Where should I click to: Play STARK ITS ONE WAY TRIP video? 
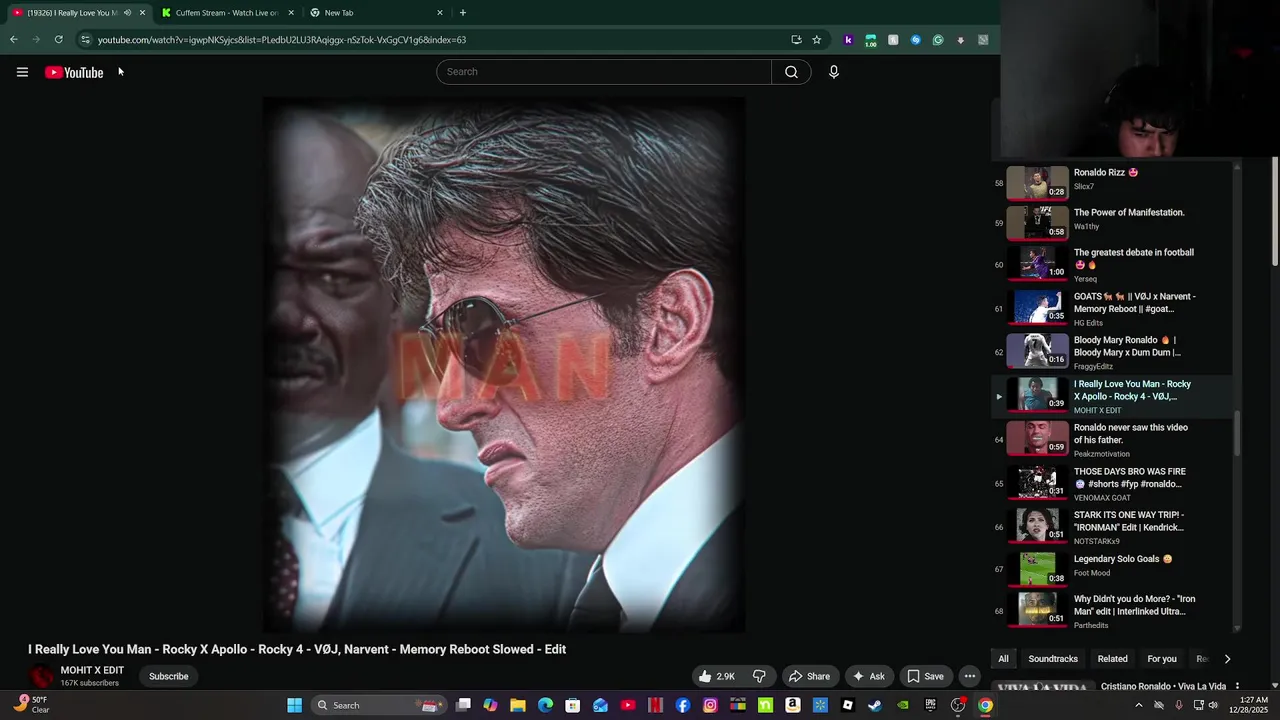(x=1112, y=527)
